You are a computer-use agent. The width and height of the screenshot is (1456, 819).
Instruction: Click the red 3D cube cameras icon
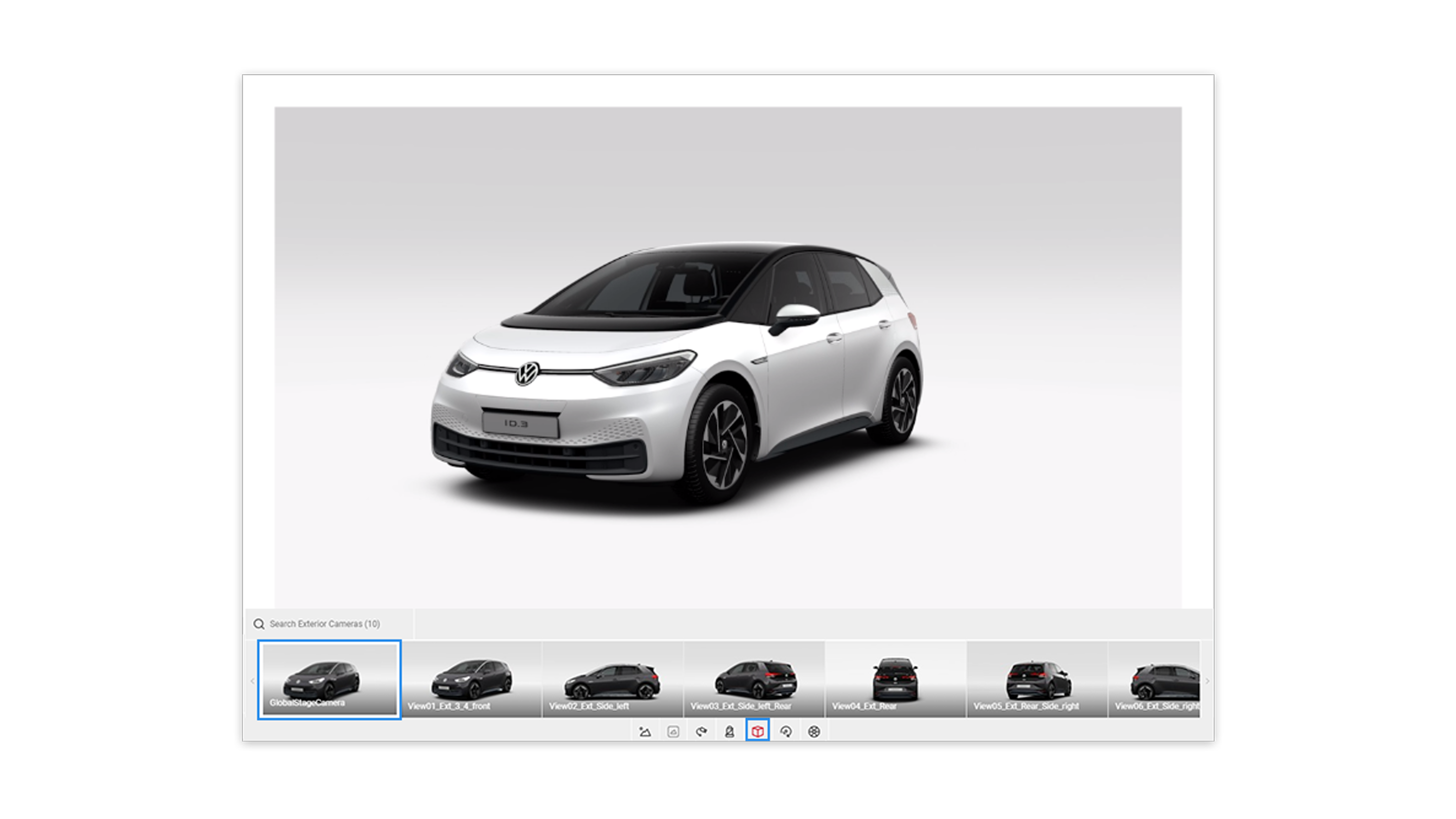[x=758, y=732]
